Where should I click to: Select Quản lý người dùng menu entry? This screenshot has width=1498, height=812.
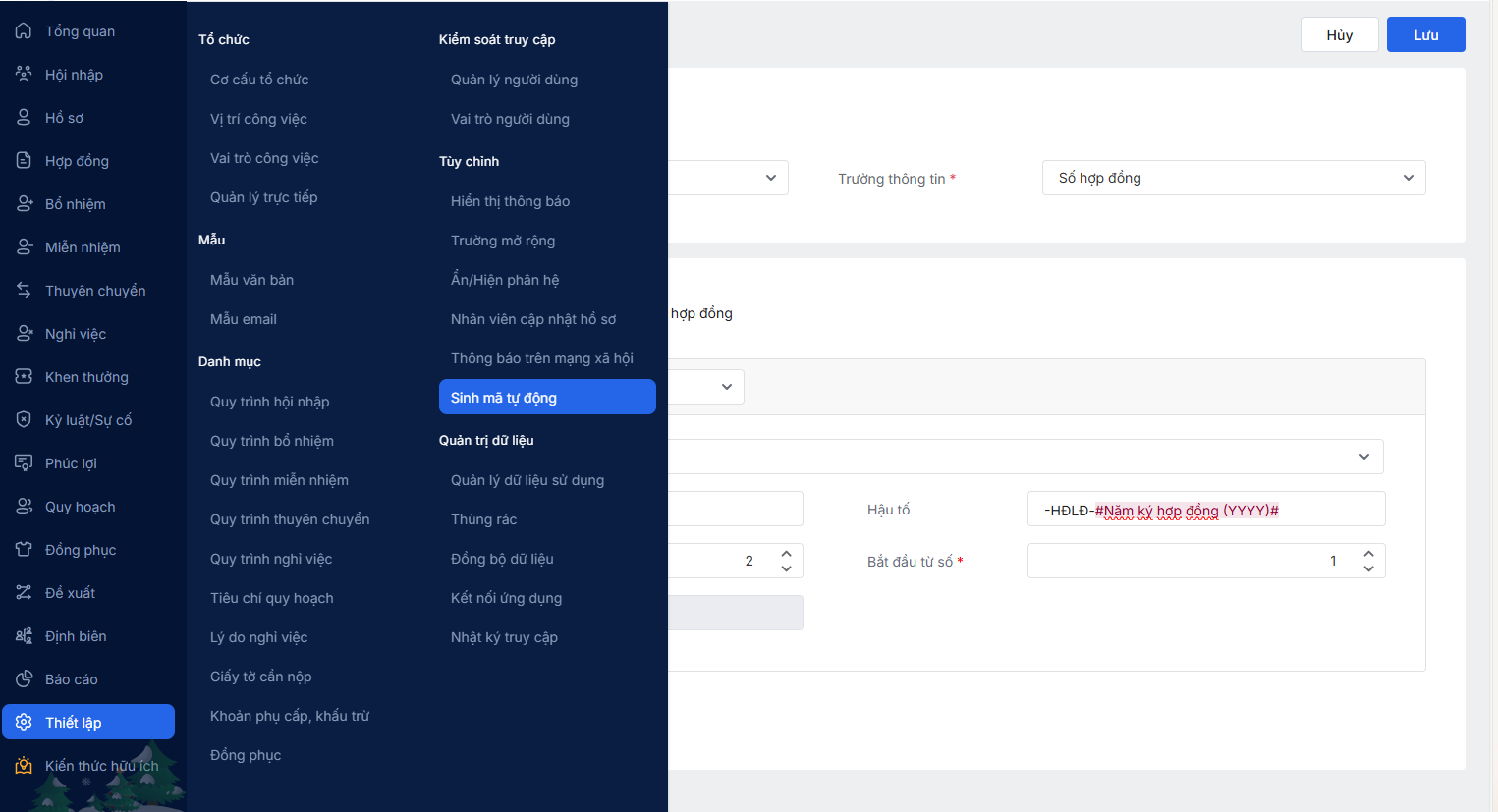point(514,80)
